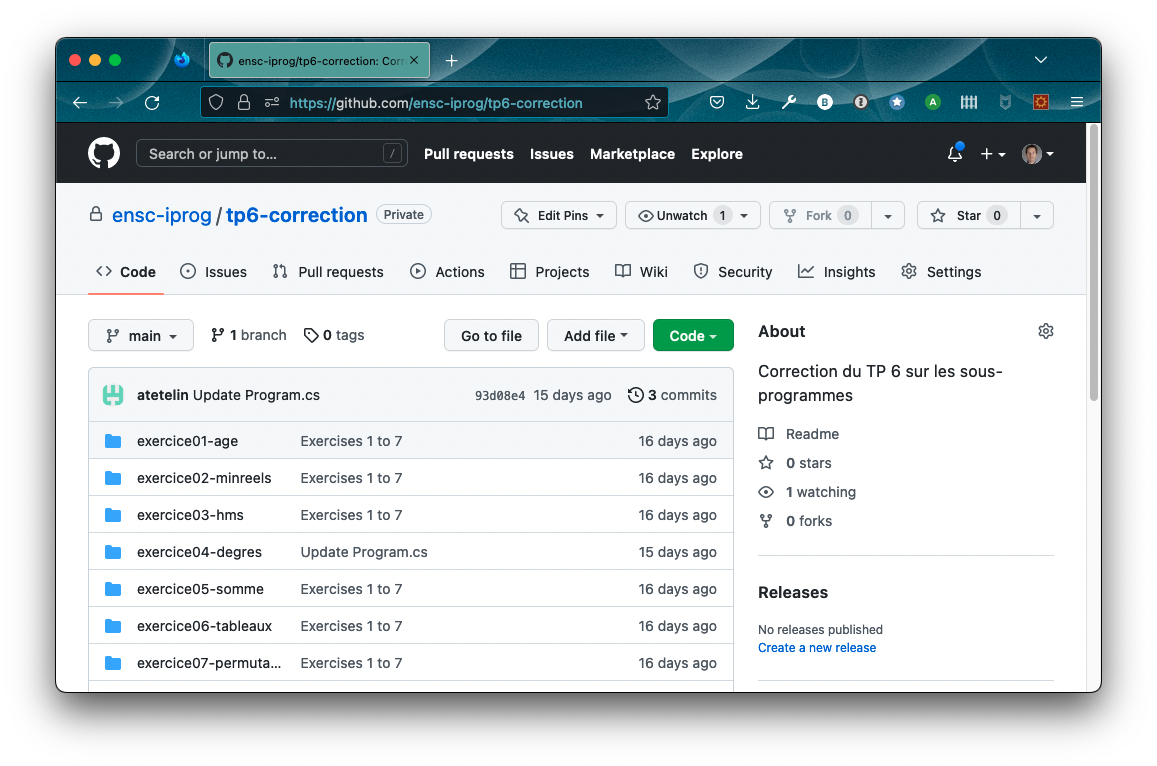This screenshot has width=1157, height=766.
Task: Expand the Star lists dropdown arrow
Action: (1037, 215)
